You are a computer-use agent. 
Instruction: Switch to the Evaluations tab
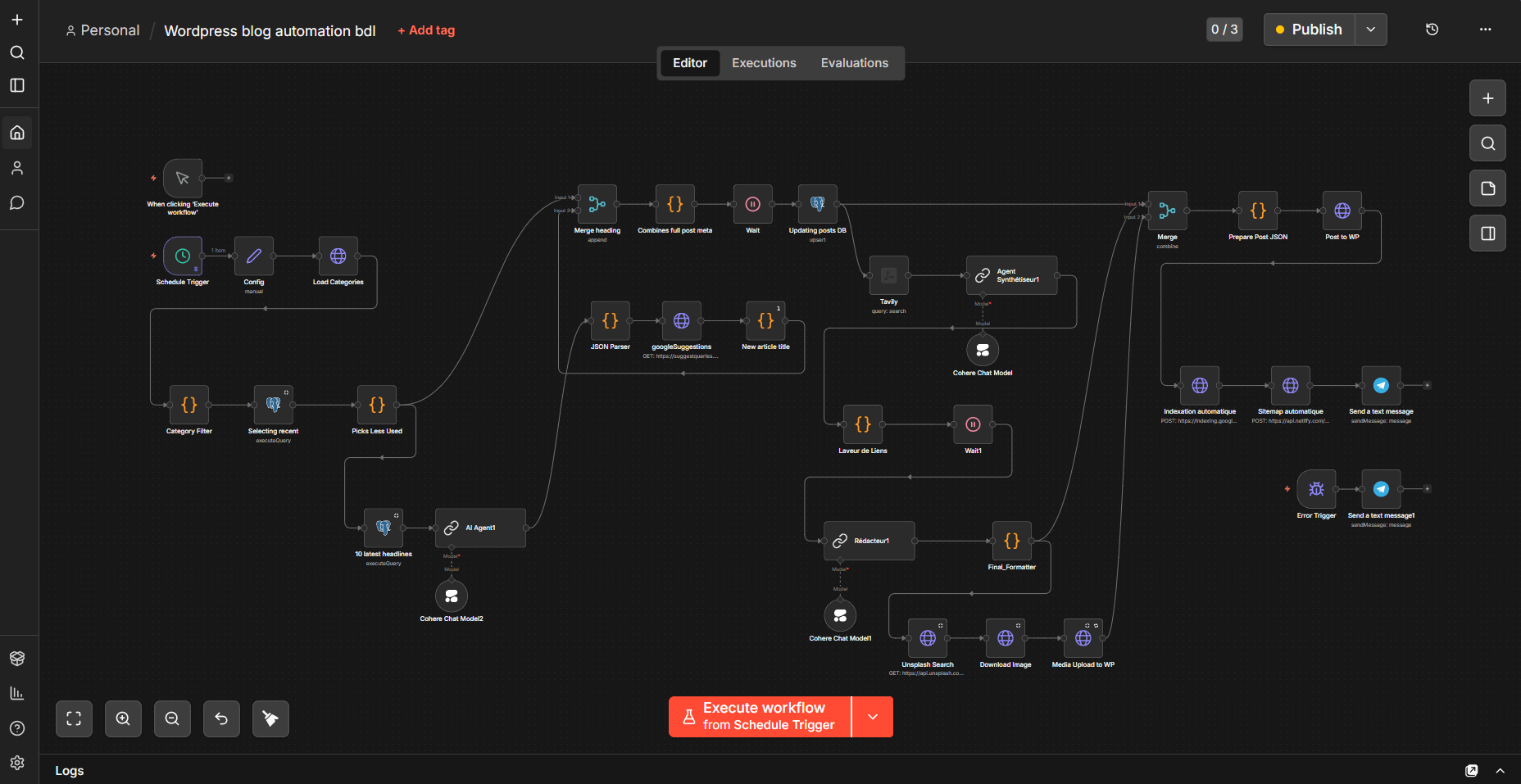pyautogui.click(x=855, y=63)
